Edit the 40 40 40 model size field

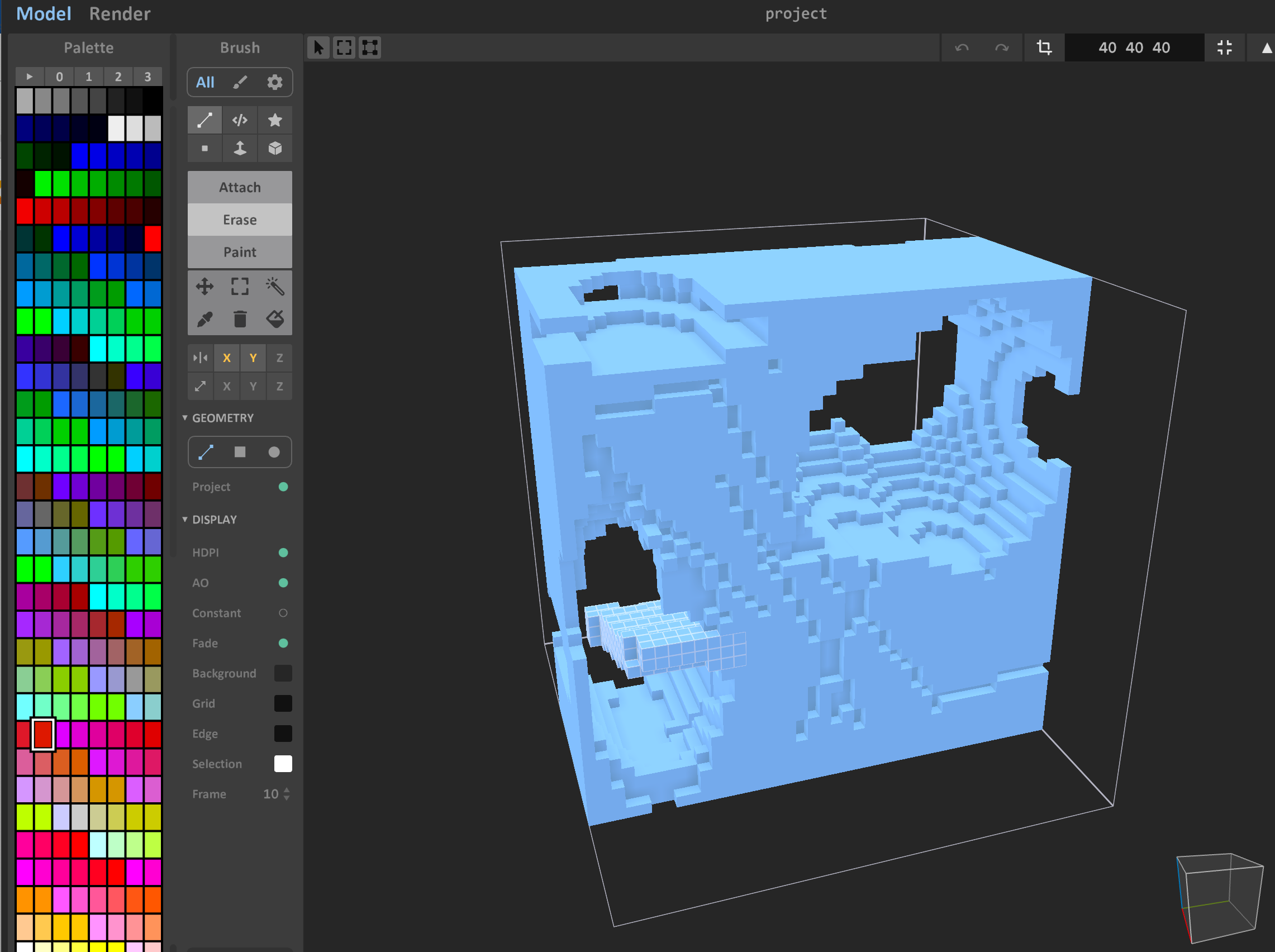[1134, 47]
